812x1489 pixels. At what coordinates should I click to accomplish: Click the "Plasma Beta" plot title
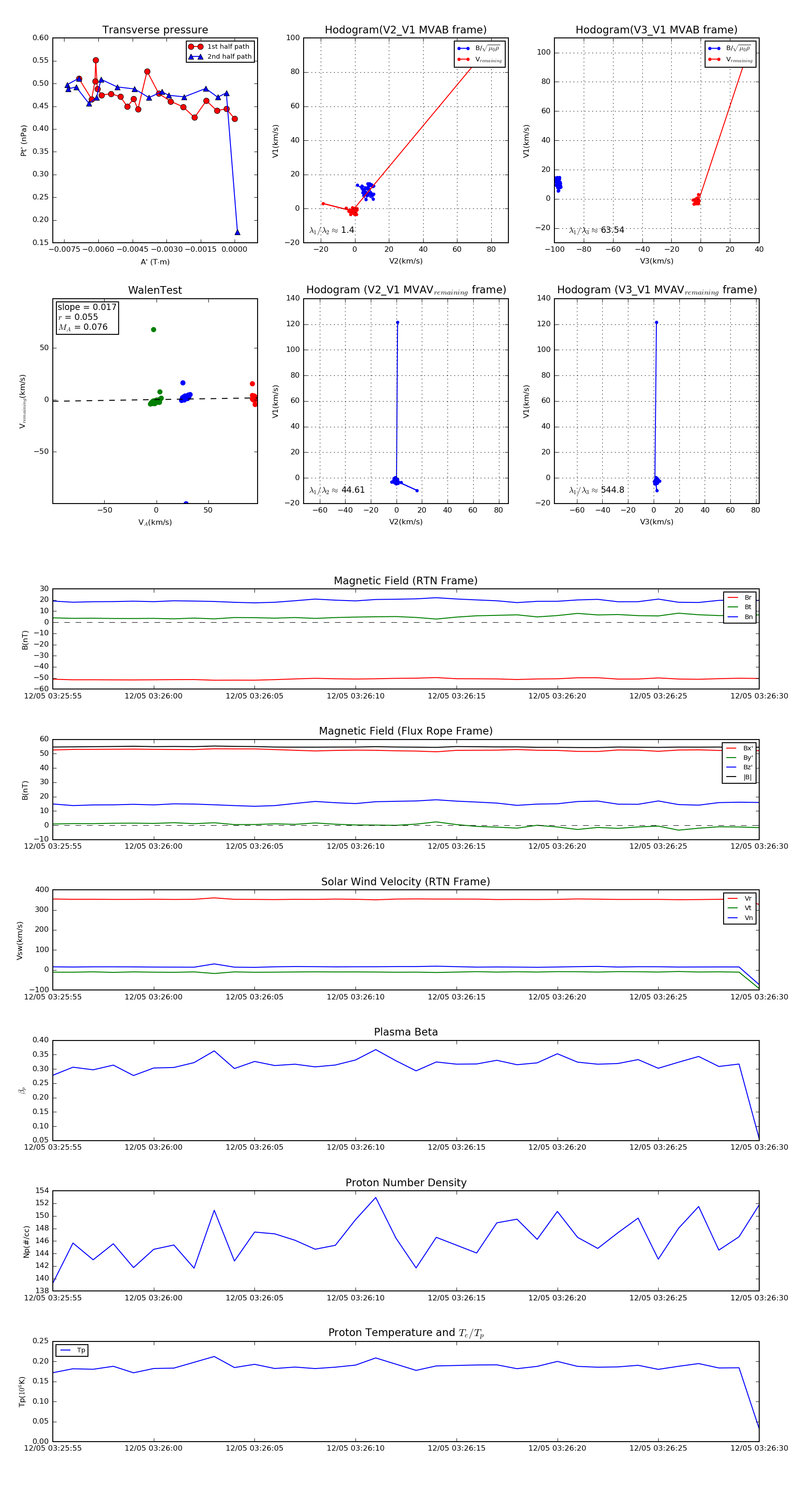pos(406,1032)
